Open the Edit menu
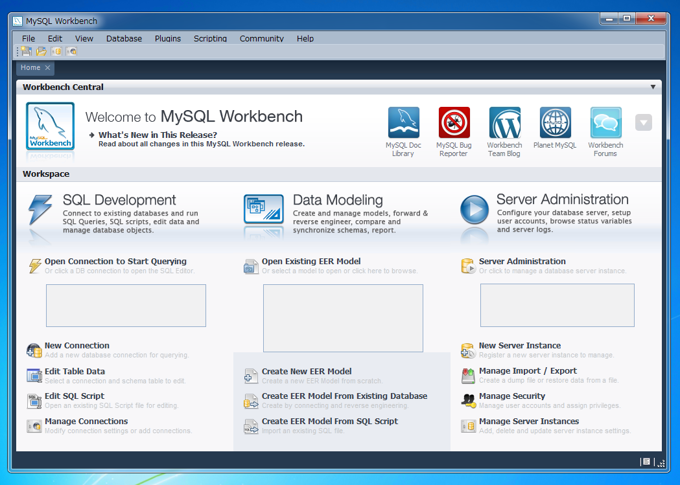 55,39
